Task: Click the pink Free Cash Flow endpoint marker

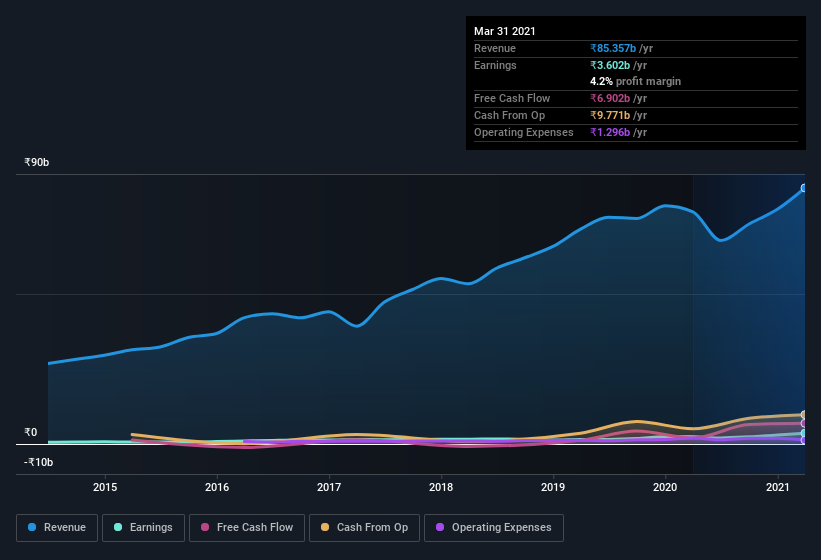Action: 804,423
